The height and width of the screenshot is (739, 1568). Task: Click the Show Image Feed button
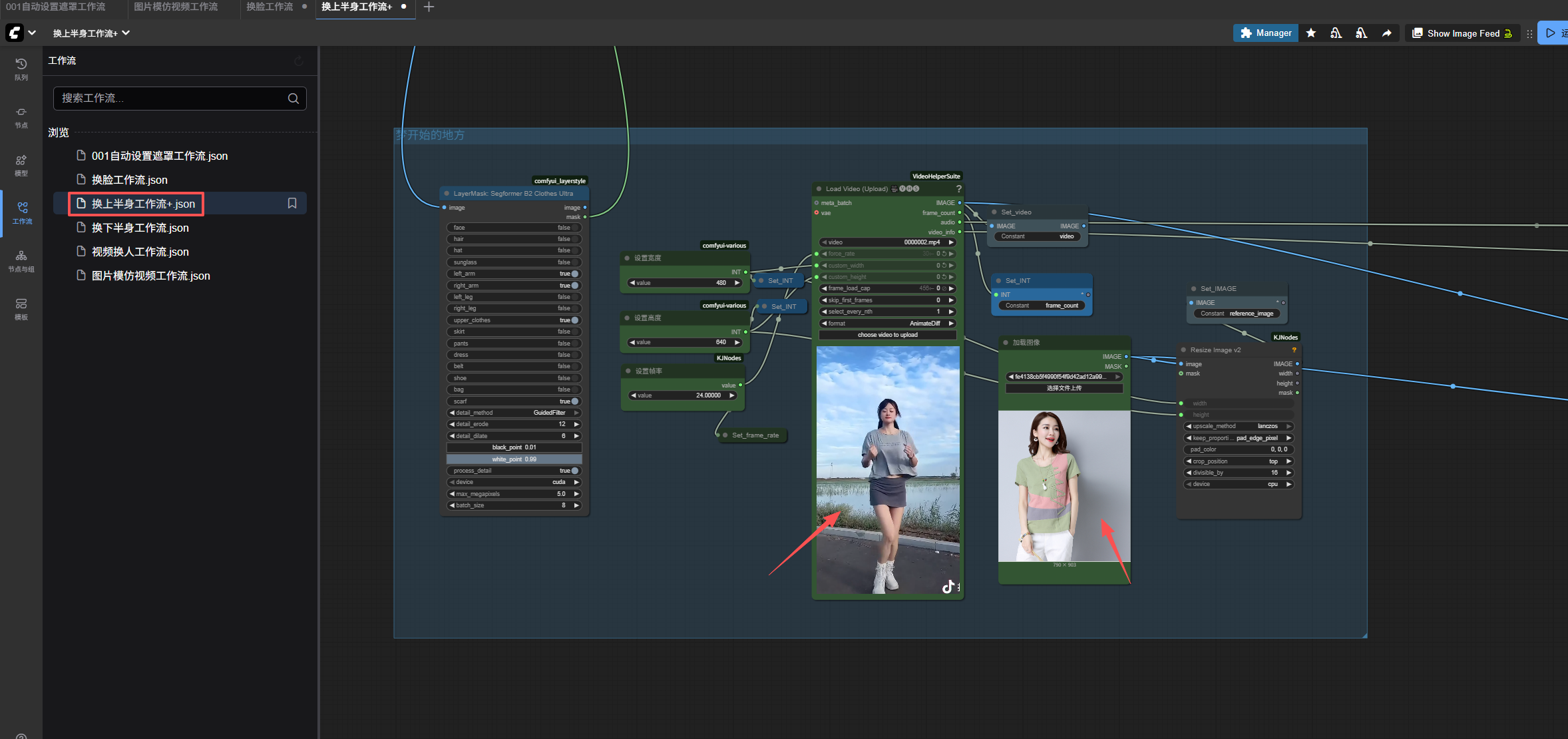pos(1461,33)
